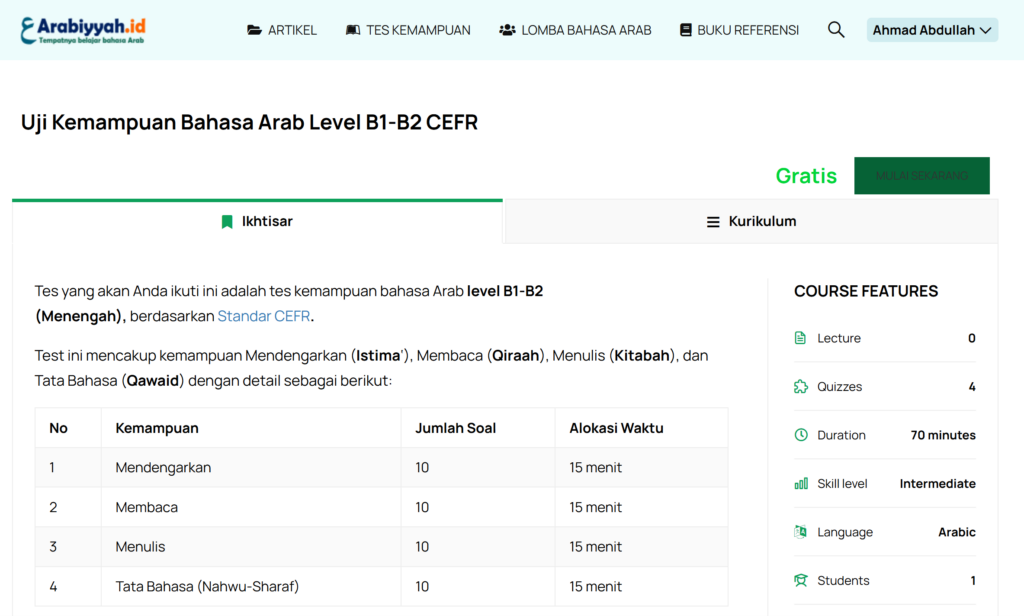Click the Arabiyyah.id site logo

(x=82, y=30)
